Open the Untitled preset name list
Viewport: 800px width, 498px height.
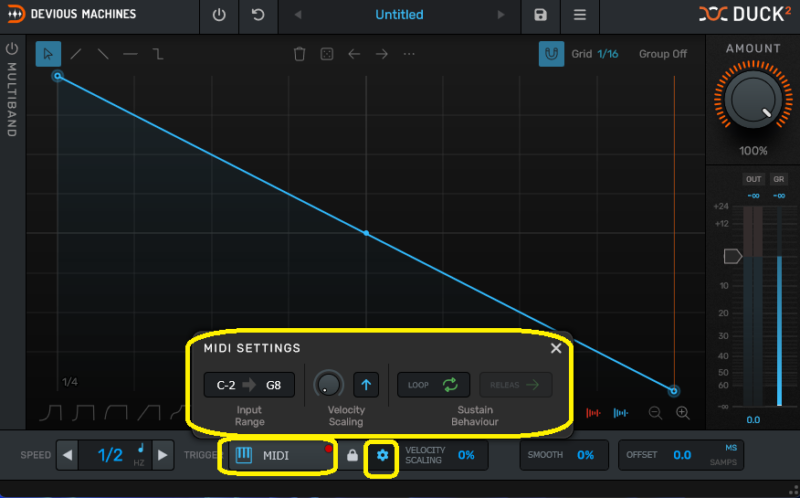[x=399, y=15]
